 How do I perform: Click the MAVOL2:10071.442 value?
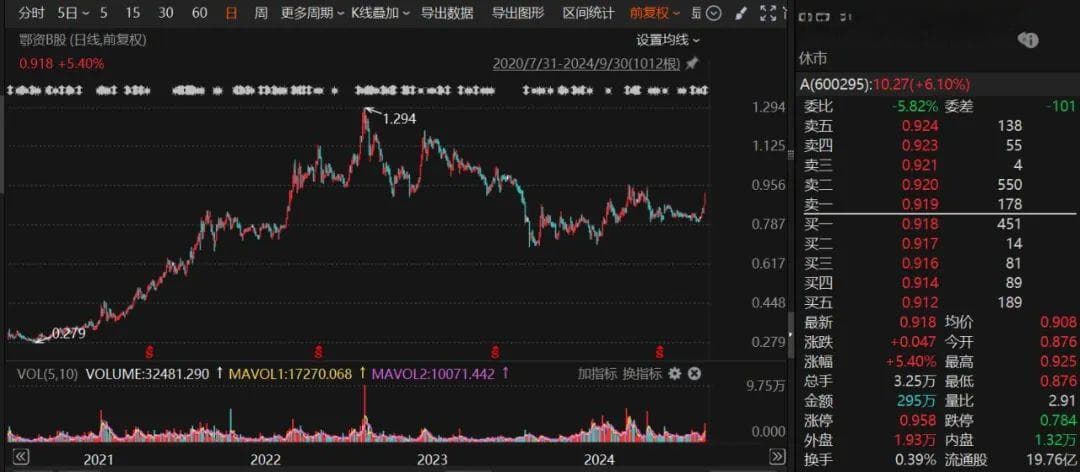click(x=434, y=373)
